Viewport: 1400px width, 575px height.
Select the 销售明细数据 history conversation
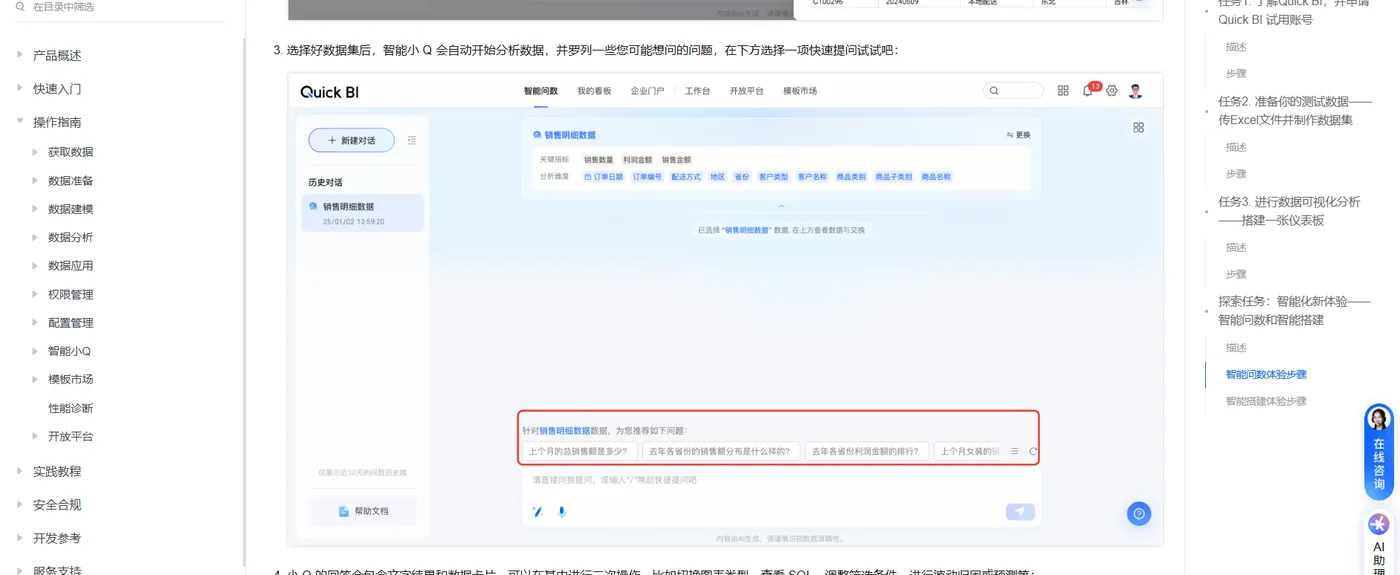pyautogui.click(x=362, y=213)
